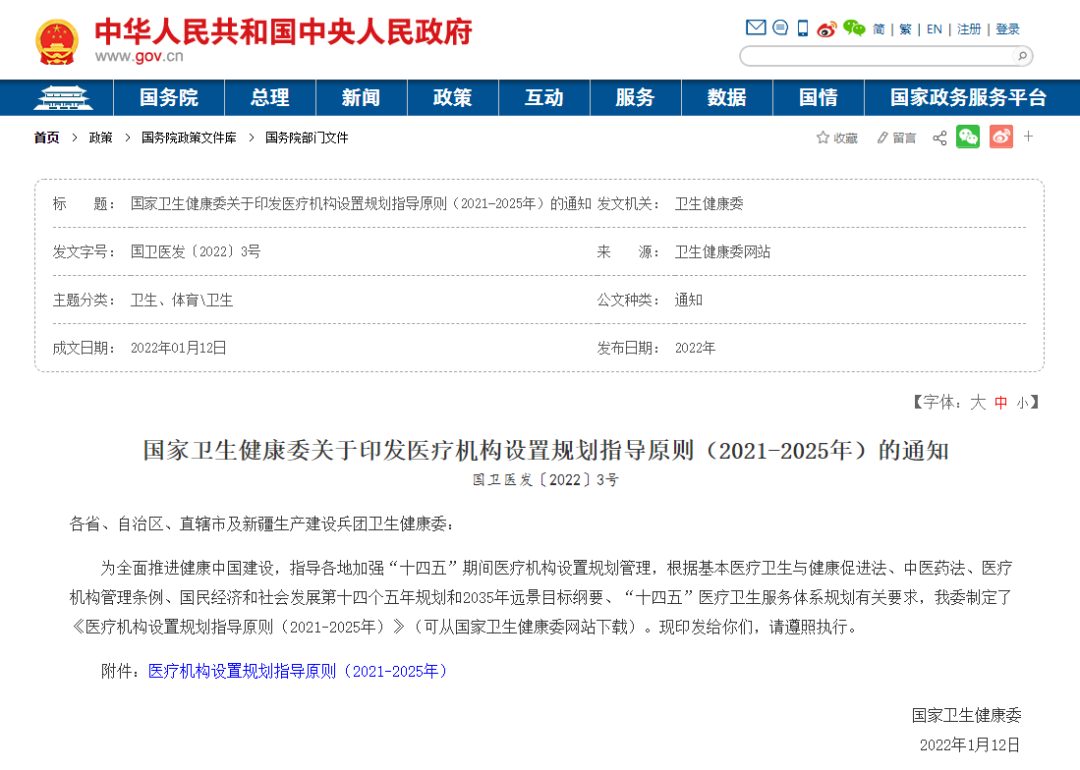Image resolution: width=1080 pixels, height=770 pixels.
Task: Open the 数据 menu
Action: [727, 98]
